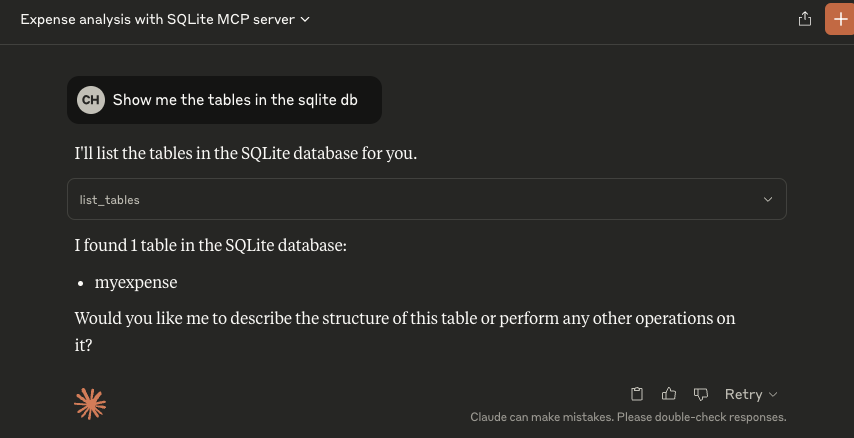
Task: Expand the list_tables tool call chevron
Action: (x=768, y=199)
